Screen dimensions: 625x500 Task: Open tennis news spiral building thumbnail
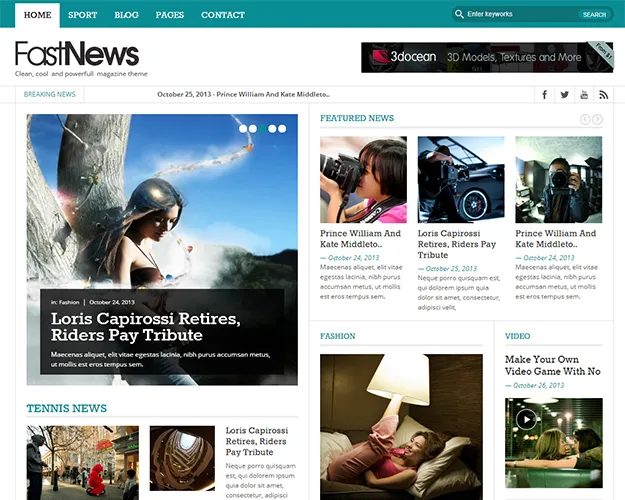tap(182, 458)
